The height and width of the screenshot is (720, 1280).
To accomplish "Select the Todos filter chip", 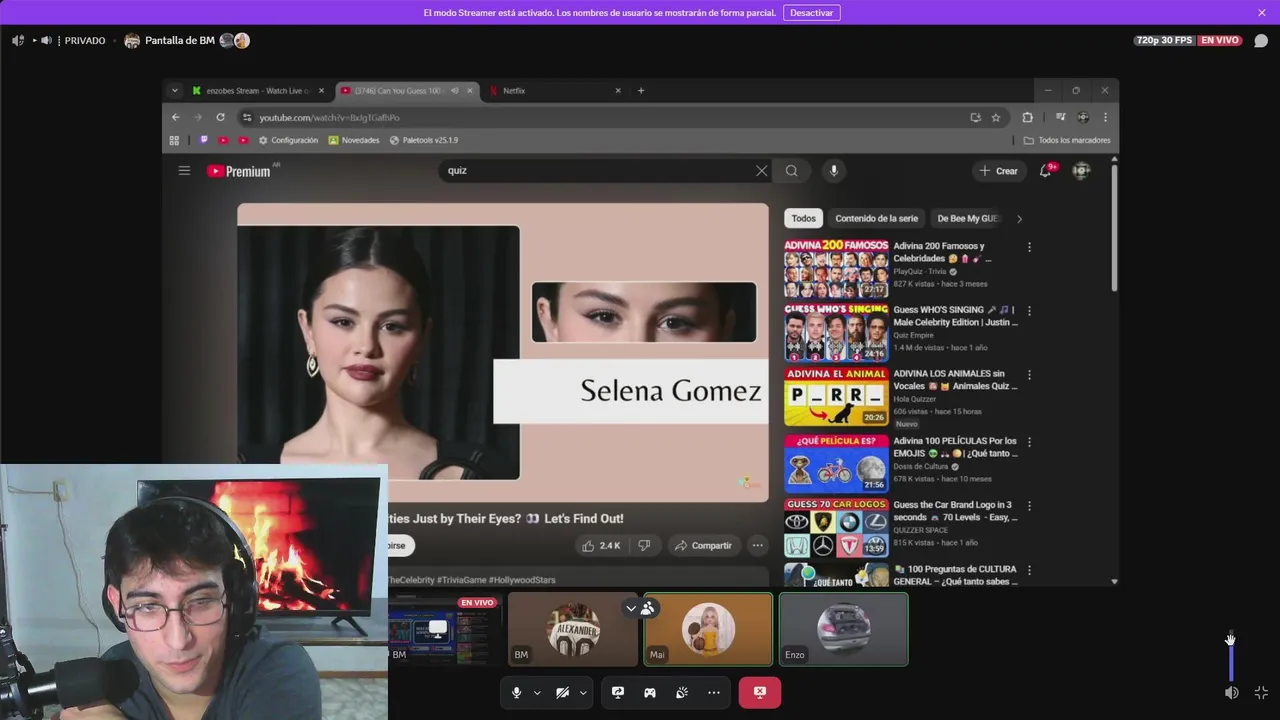I will tap(804, 218).
